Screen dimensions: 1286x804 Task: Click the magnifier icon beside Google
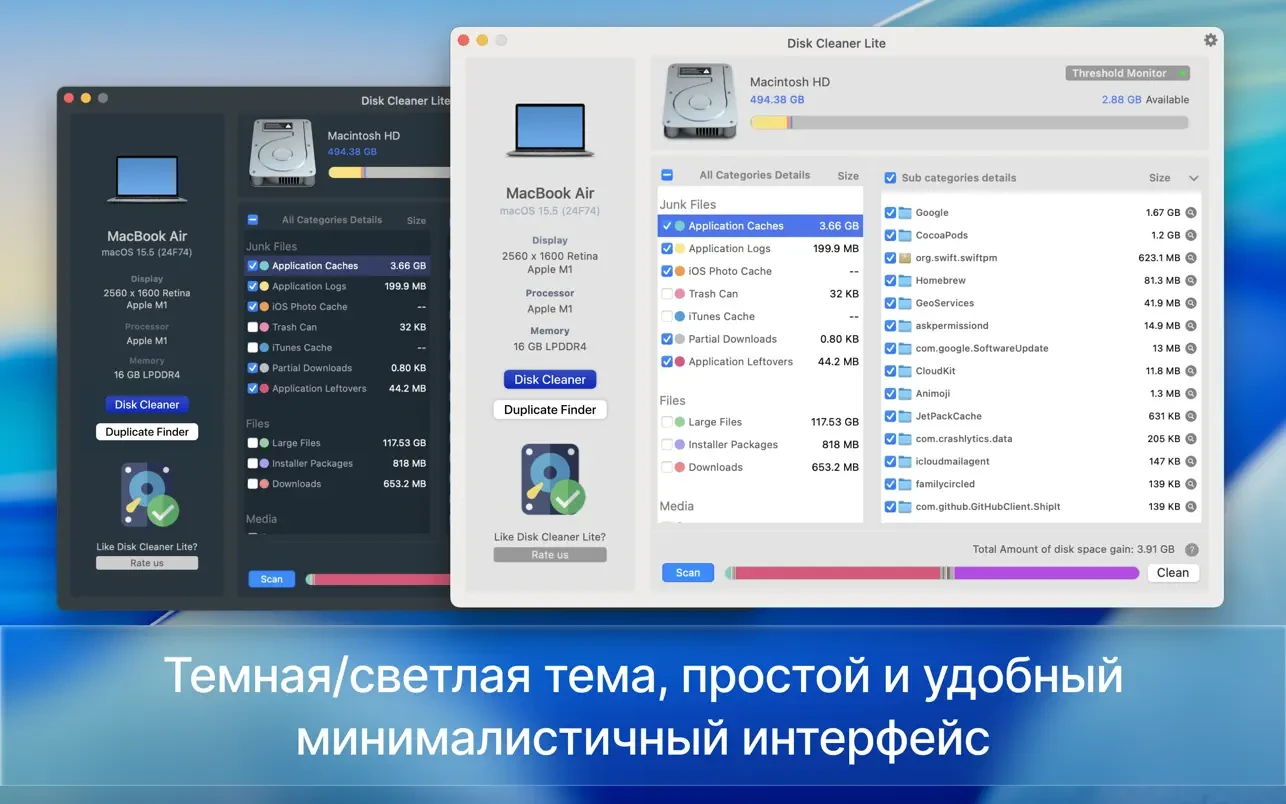click(1191, 213)
